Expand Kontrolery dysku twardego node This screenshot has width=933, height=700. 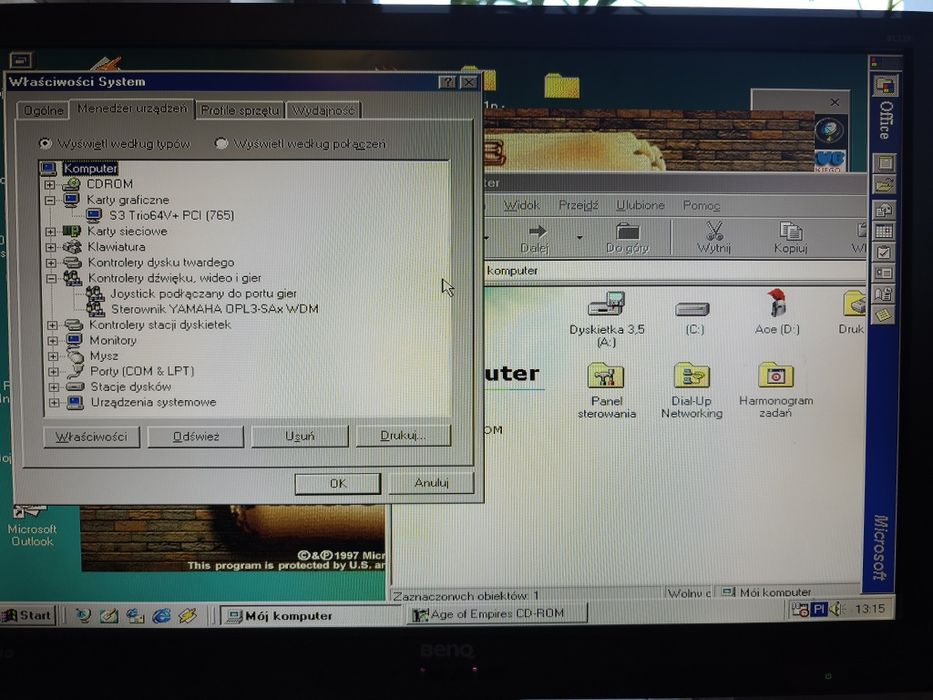coord(51,262)
